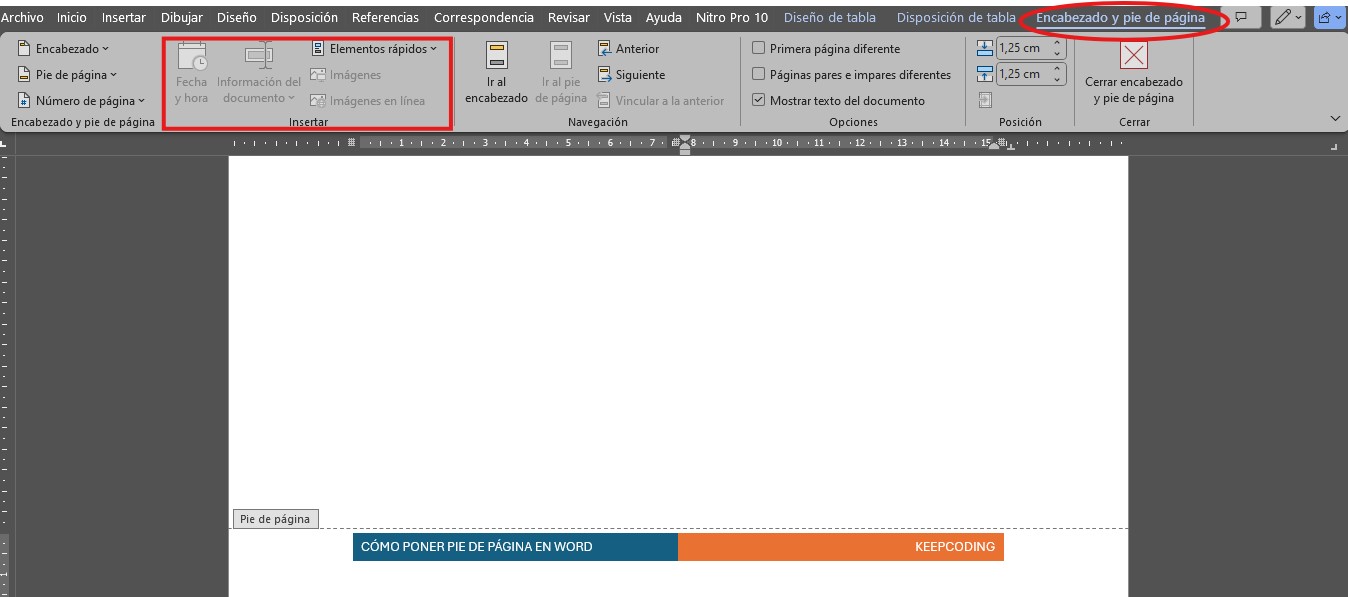Click header top position value field
The image size is (1348, 597).
pos(1022,48)
